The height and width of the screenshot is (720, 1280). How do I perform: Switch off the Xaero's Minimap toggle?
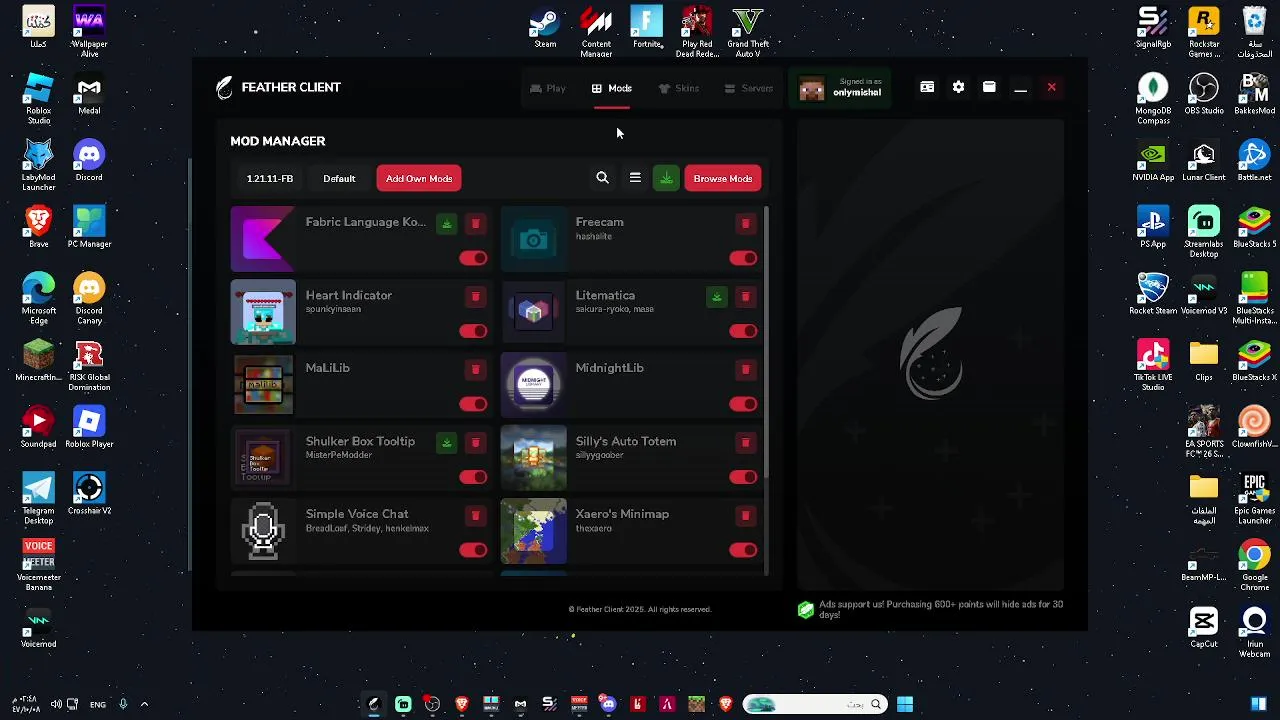pos(743,550)
